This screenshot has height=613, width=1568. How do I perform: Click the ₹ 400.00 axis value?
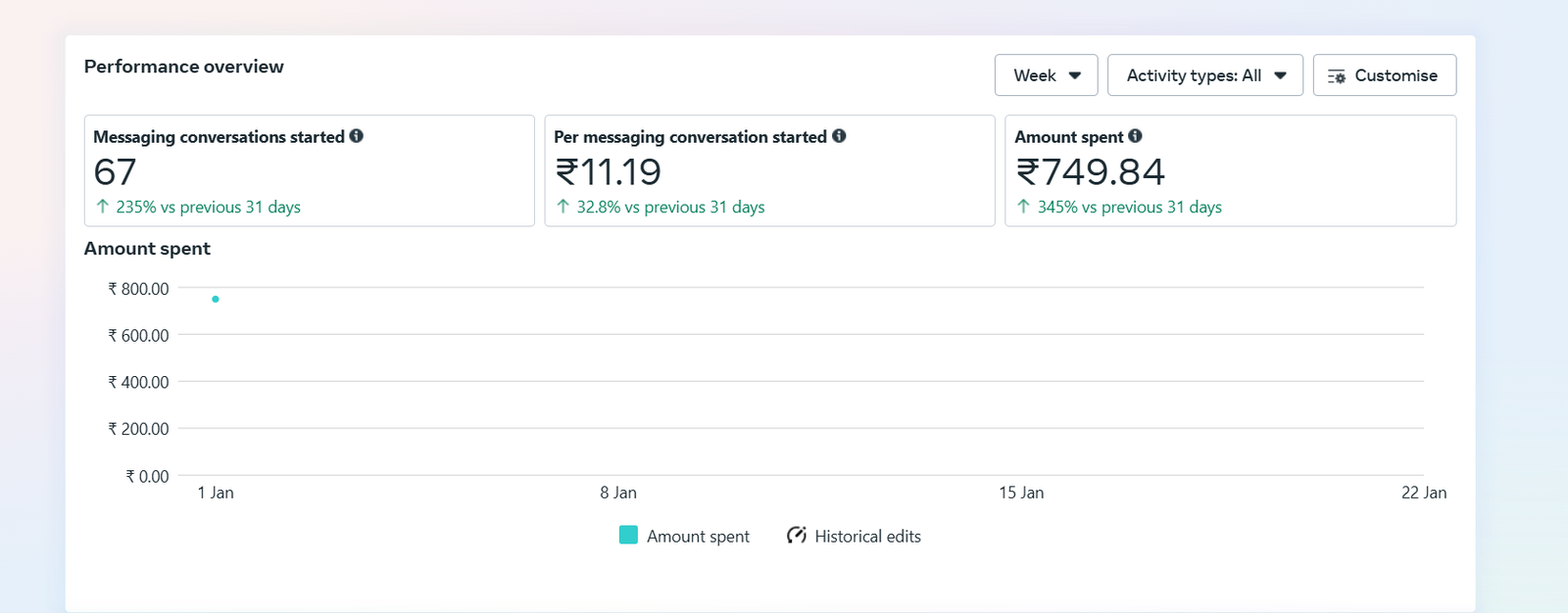pos(138,382)
